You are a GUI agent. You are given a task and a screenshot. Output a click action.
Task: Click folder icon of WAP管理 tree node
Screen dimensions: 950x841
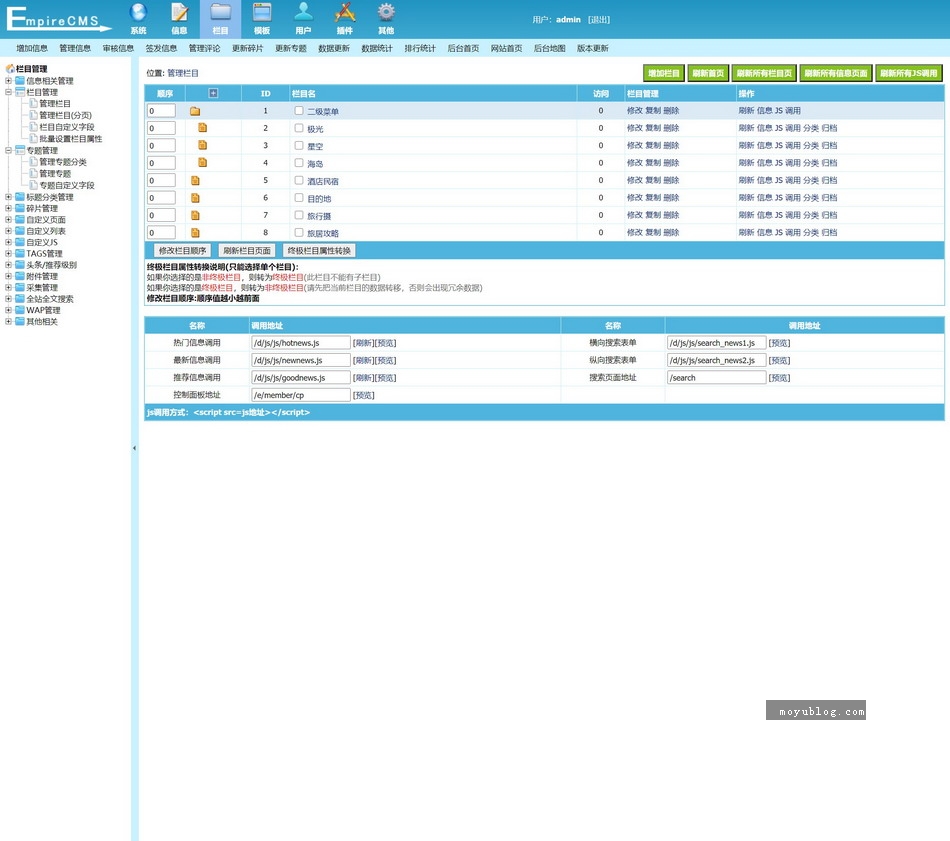tap(20, 310)
